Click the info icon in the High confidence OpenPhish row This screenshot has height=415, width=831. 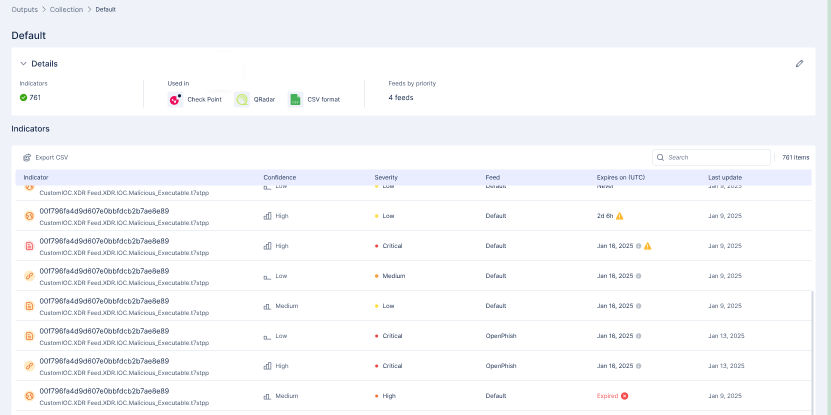pos(639,366)
